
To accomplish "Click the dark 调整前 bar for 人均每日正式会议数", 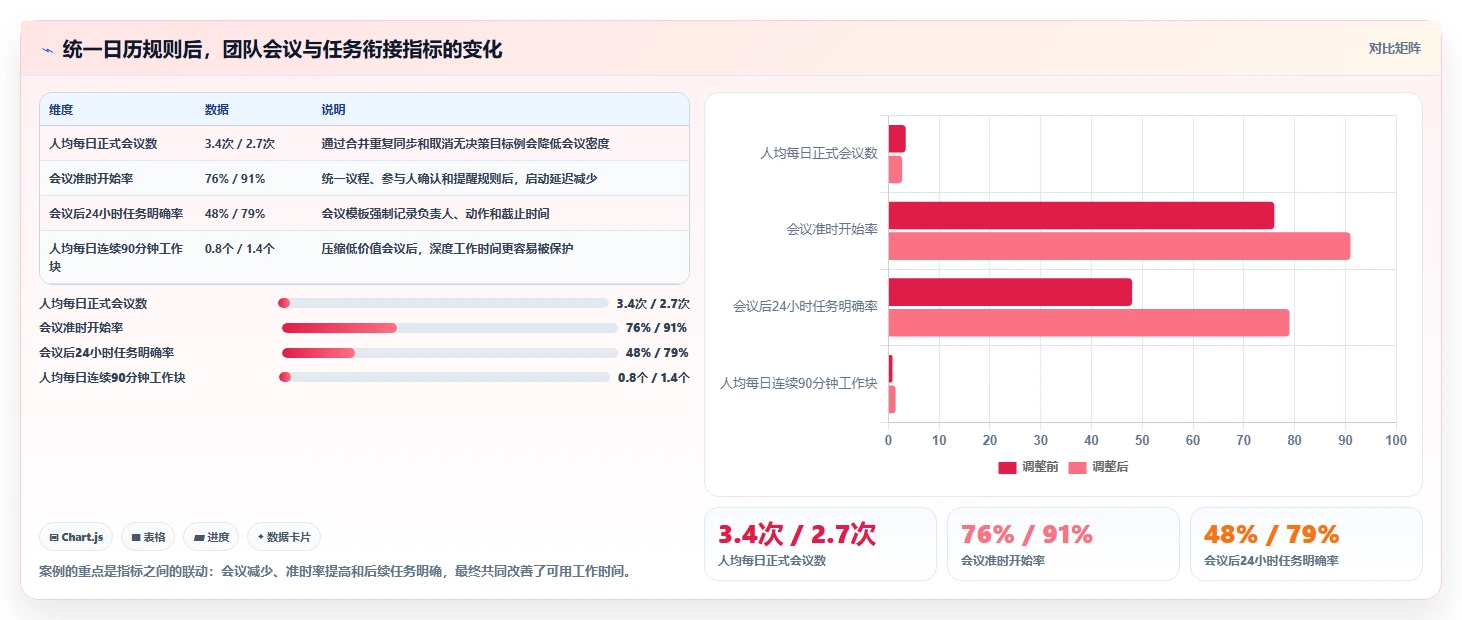I will (897, 139).
